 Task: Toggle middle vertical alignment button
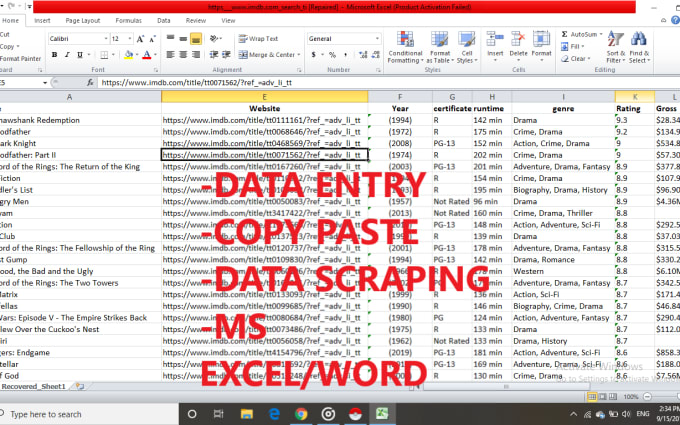pyautogui.click(x=183, y=39)
